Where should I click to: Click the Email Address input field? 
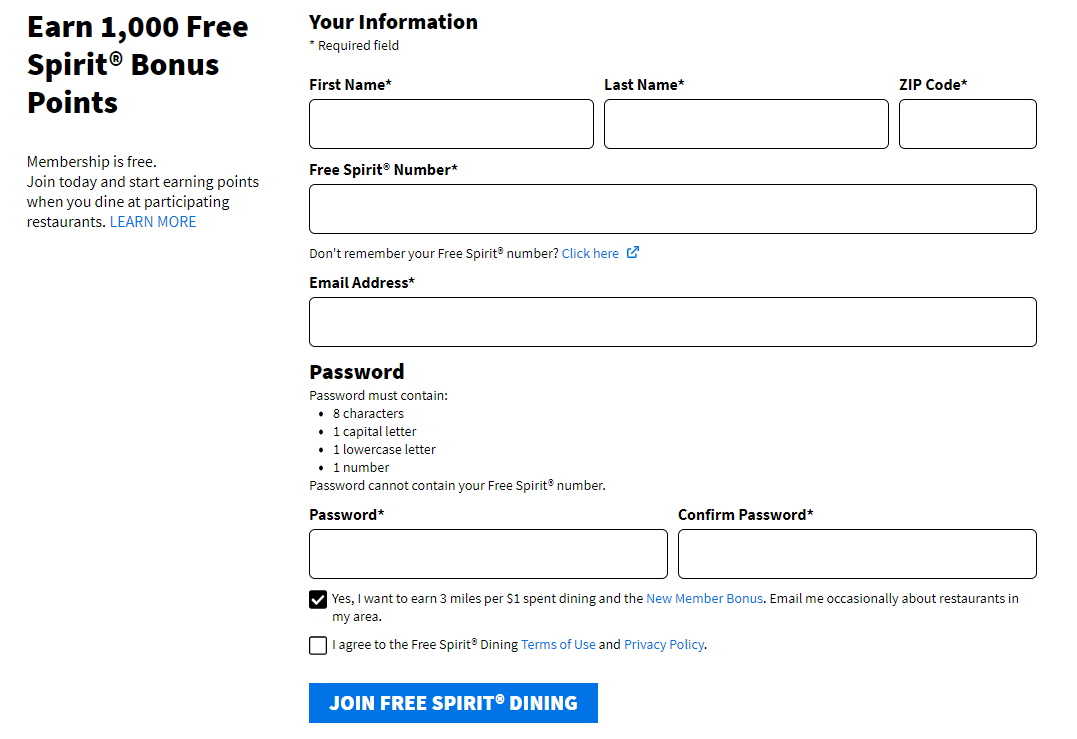click(673, 322)
